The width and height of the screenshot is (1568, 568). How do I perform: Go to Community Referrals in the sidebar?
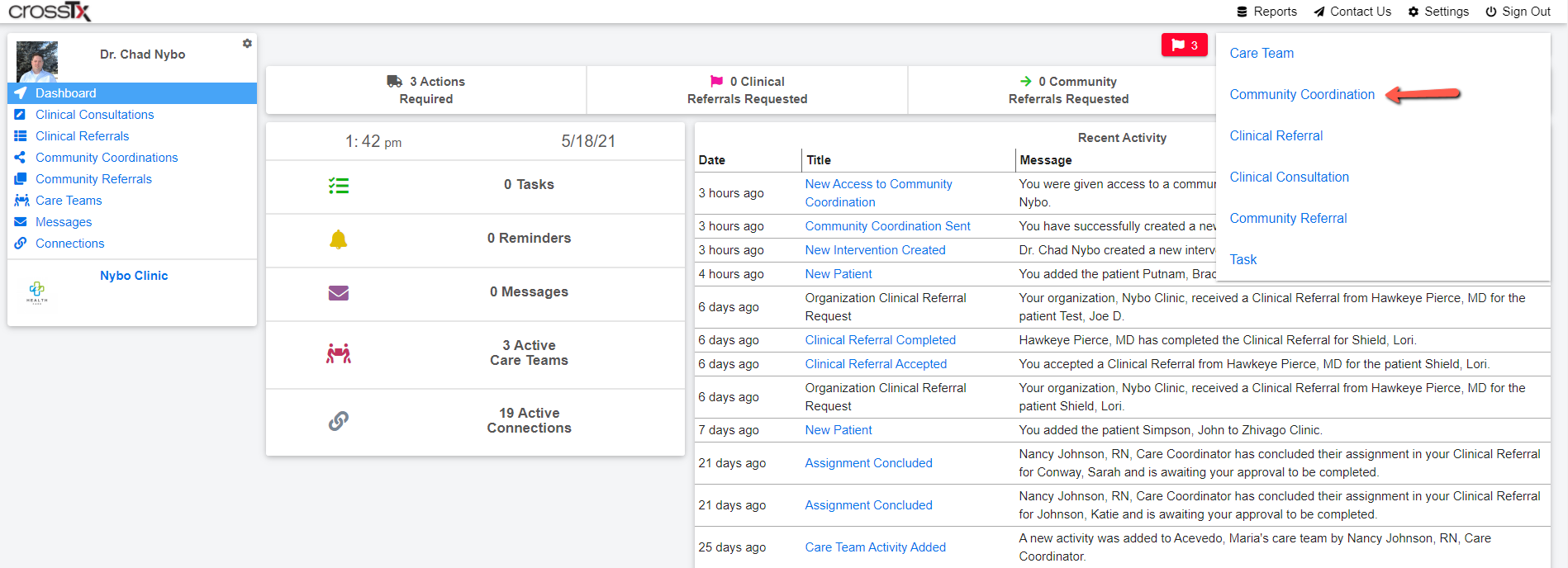pyautogui.click(x=93, y=179)
